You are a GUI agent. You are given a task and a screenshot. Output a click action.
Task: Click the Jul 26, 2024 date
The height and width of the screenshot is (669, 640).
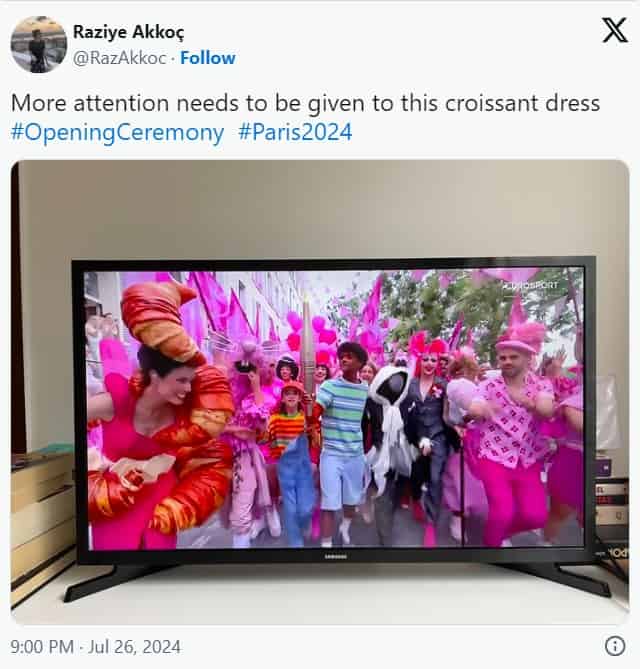(134, 647)
